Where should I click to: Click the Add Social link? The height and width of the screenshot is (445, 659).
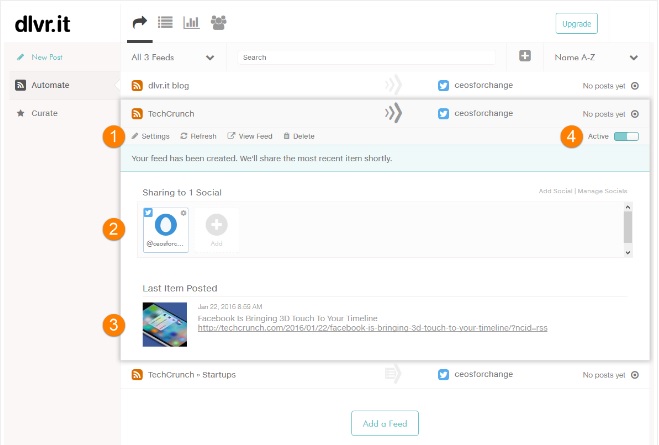[x=556, y=191]
